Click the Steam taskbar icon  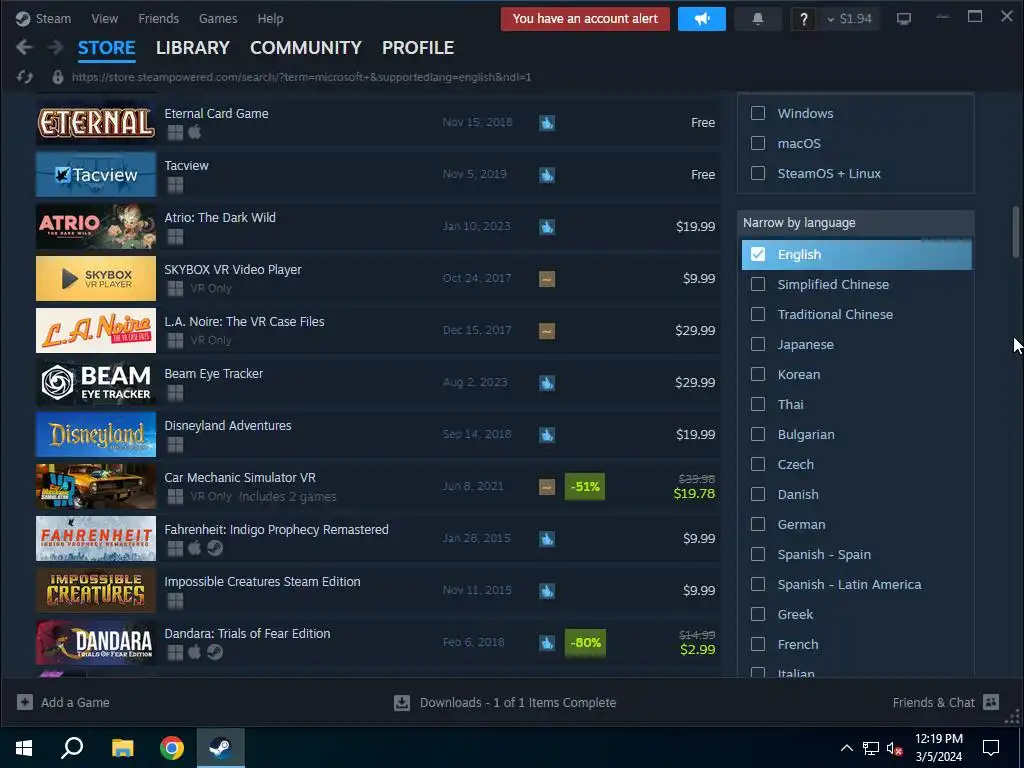[221, 748]
